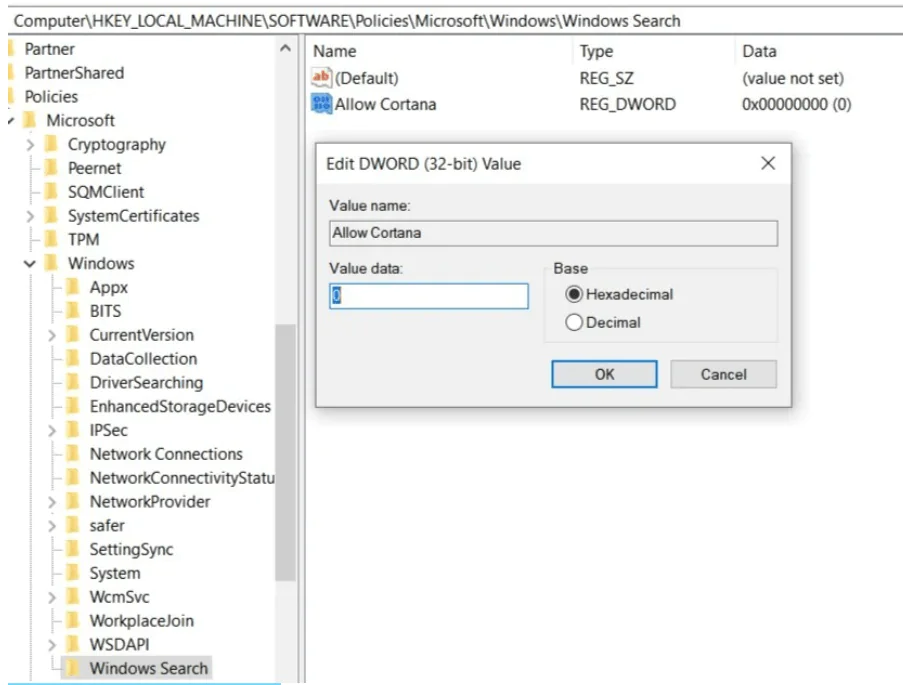Select the Microsoft registry key
The width and height of the screenshot is (903, 685).
(x=81, y=120)
